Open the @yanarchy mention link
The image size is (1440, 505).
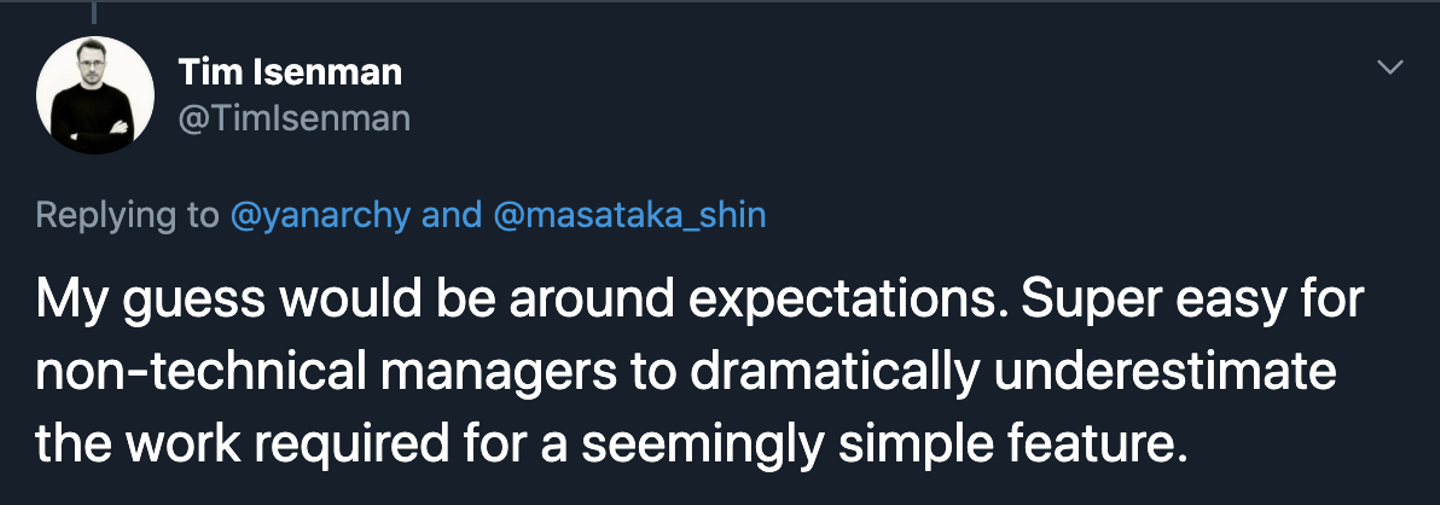(x=320, y=215)
